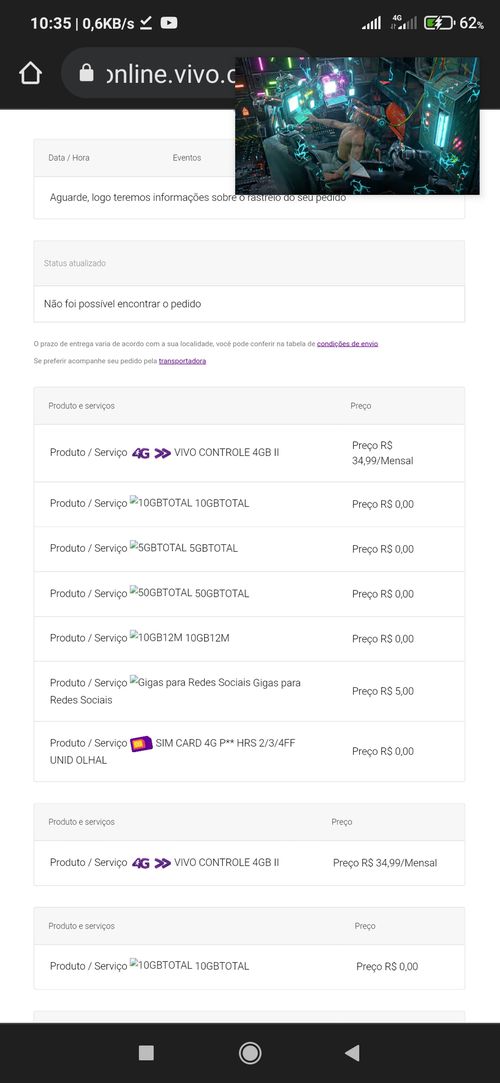Tap the browser home icon
This screenshot has height=1083, width=500.
(30, 73)
